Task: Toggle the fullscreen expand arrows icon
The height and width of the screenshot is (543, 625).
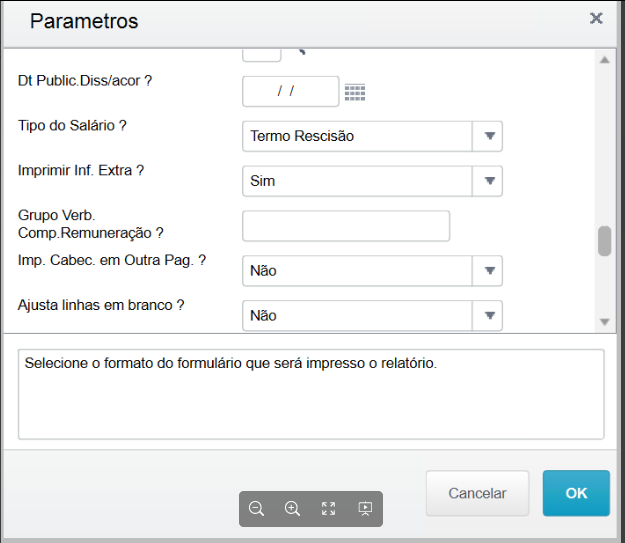Action: click(328, 509)
